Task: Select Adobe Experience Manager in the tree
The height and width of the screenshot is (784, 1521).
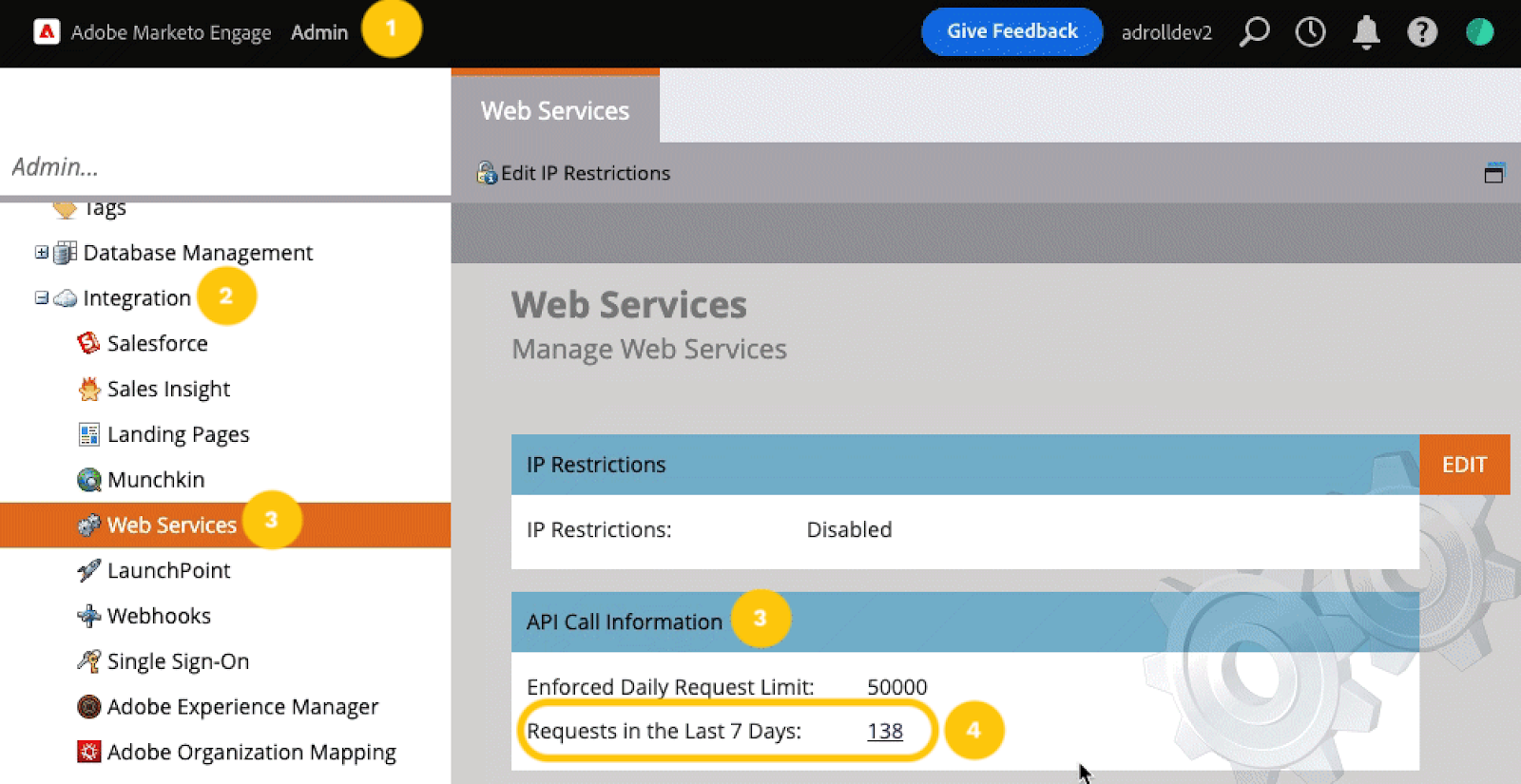Action: (x=242, y=706)
